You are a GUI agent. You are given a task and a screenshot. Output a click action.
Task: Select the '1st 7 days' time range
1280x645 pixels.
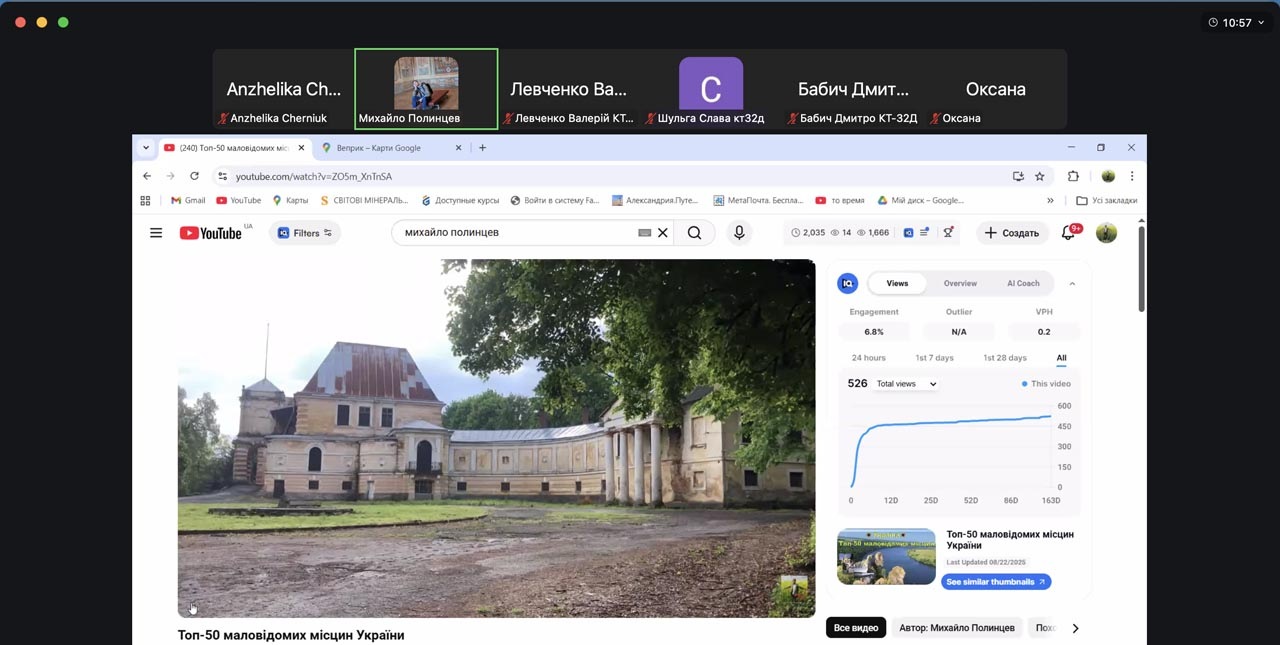[x=934, y=358]
